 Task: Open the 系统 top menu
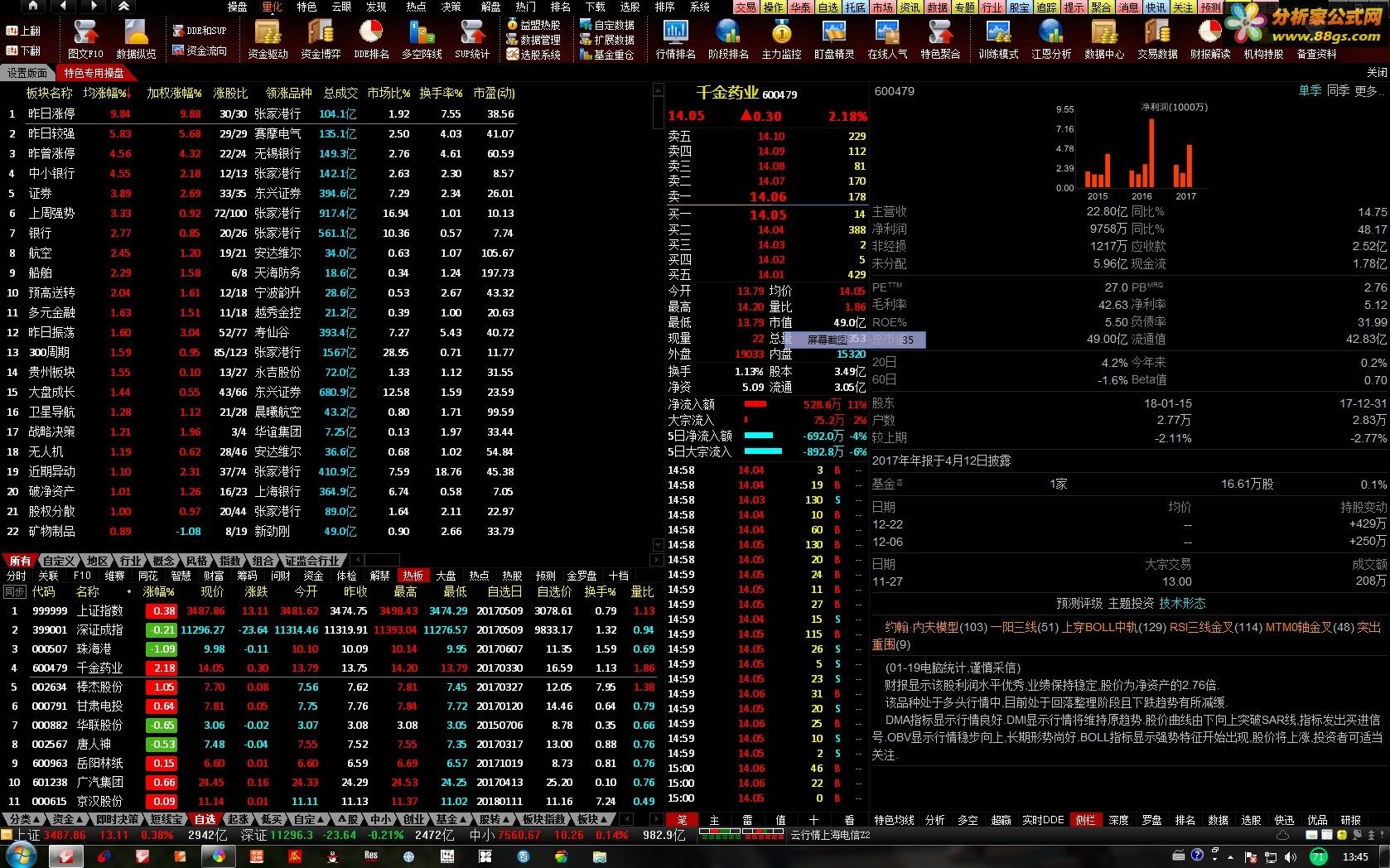[700, 7]
